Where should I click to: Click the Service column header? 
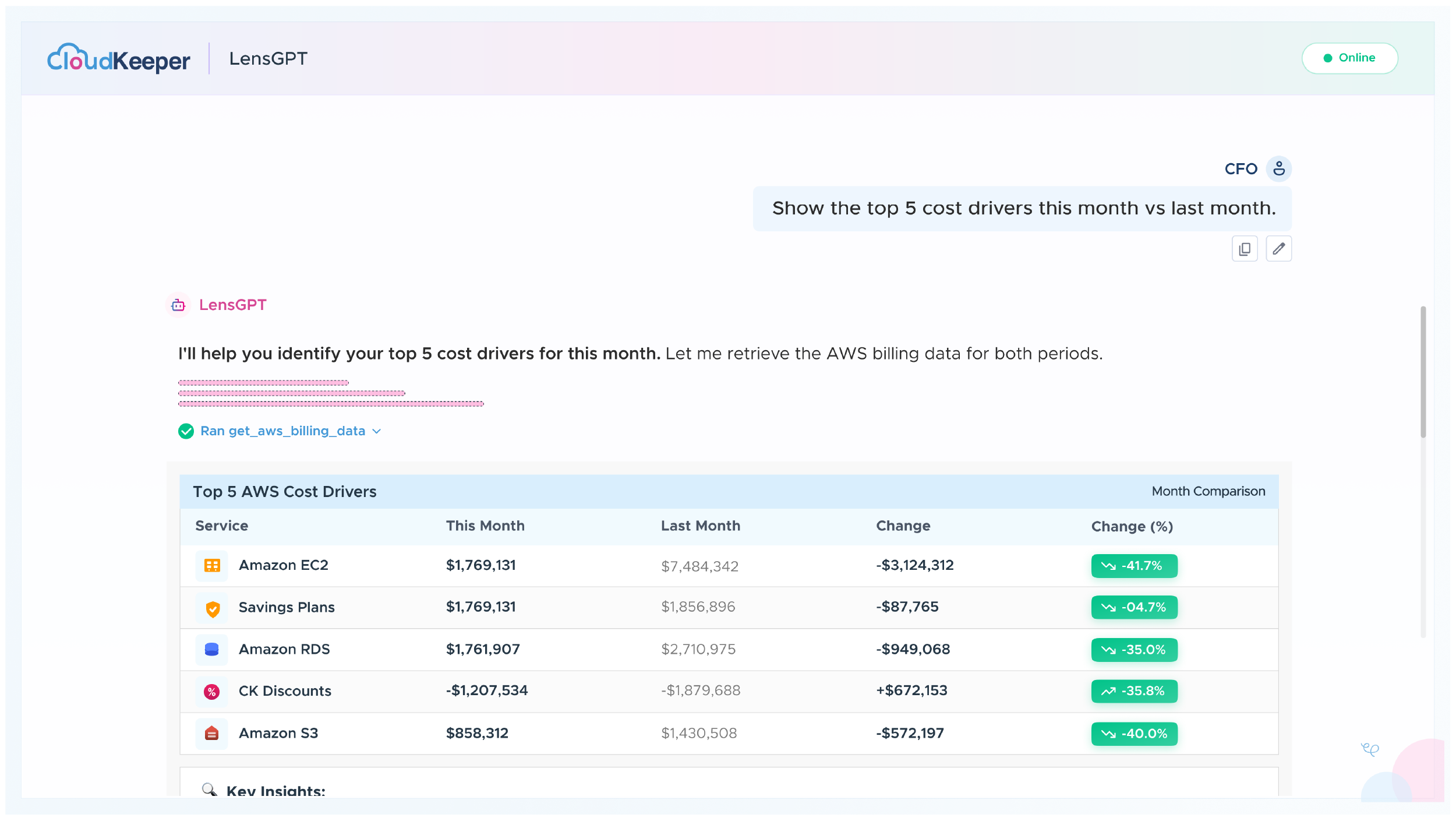pyautogui.click(x=221, y=526)
